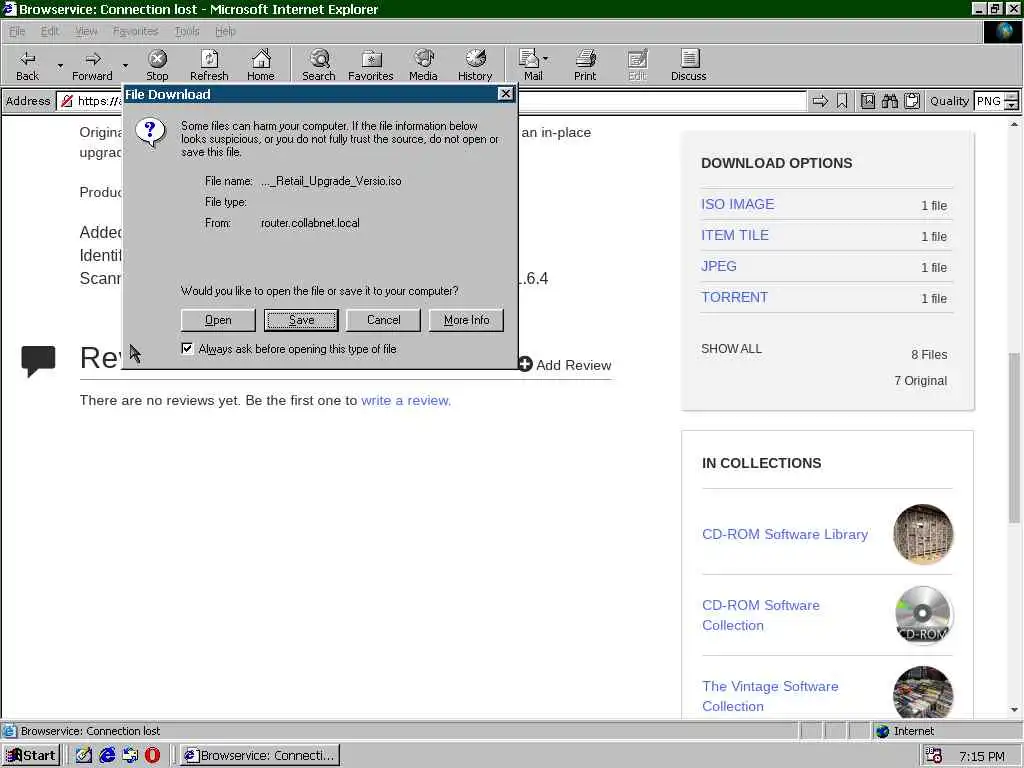Open the History toolbar icon
This screenshot has width=1024, height=768.
pos(475,65)
